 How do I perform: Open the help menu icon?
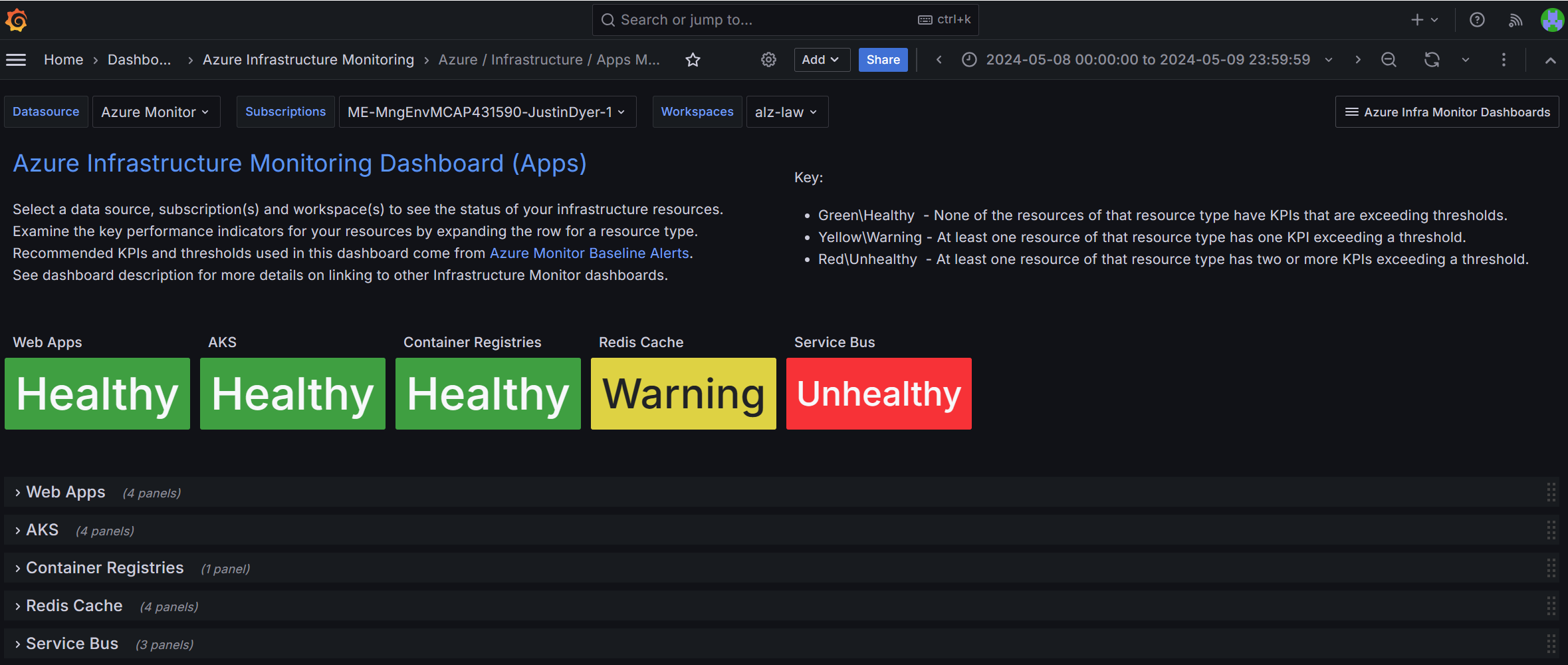pos(1477,20)
